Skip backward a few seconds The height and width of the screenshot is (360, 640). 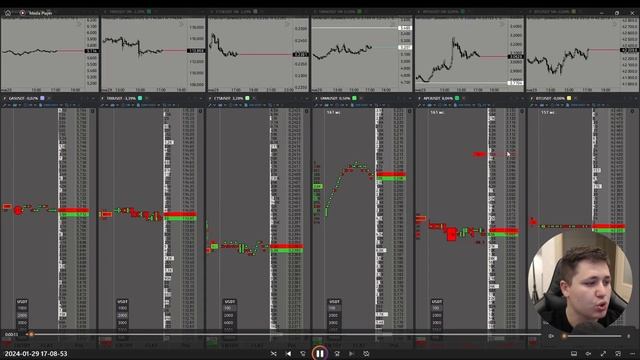(303, 353)
